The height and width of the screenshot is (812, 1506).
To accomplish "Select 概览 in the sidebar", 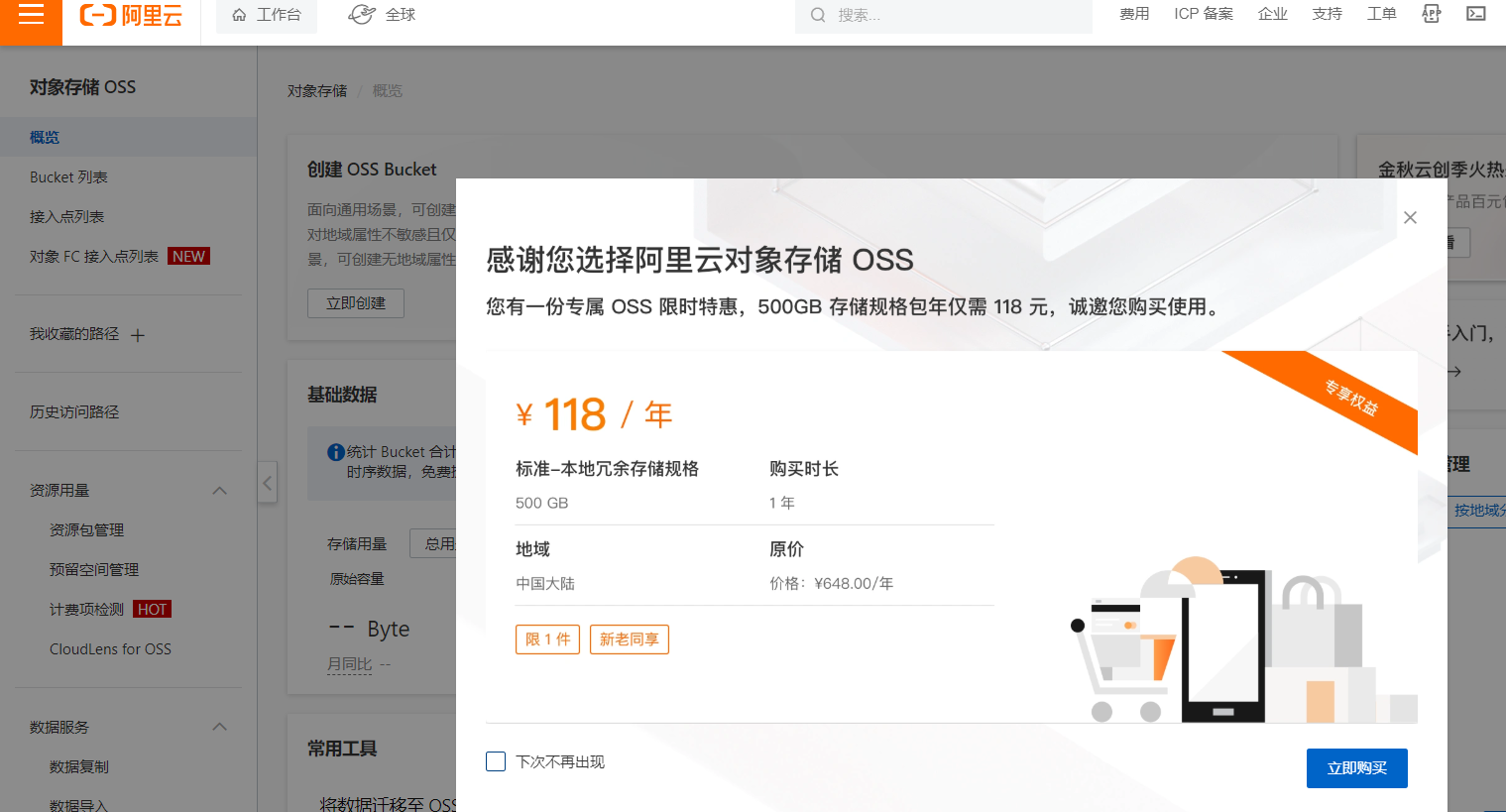I will click(128, 137).
